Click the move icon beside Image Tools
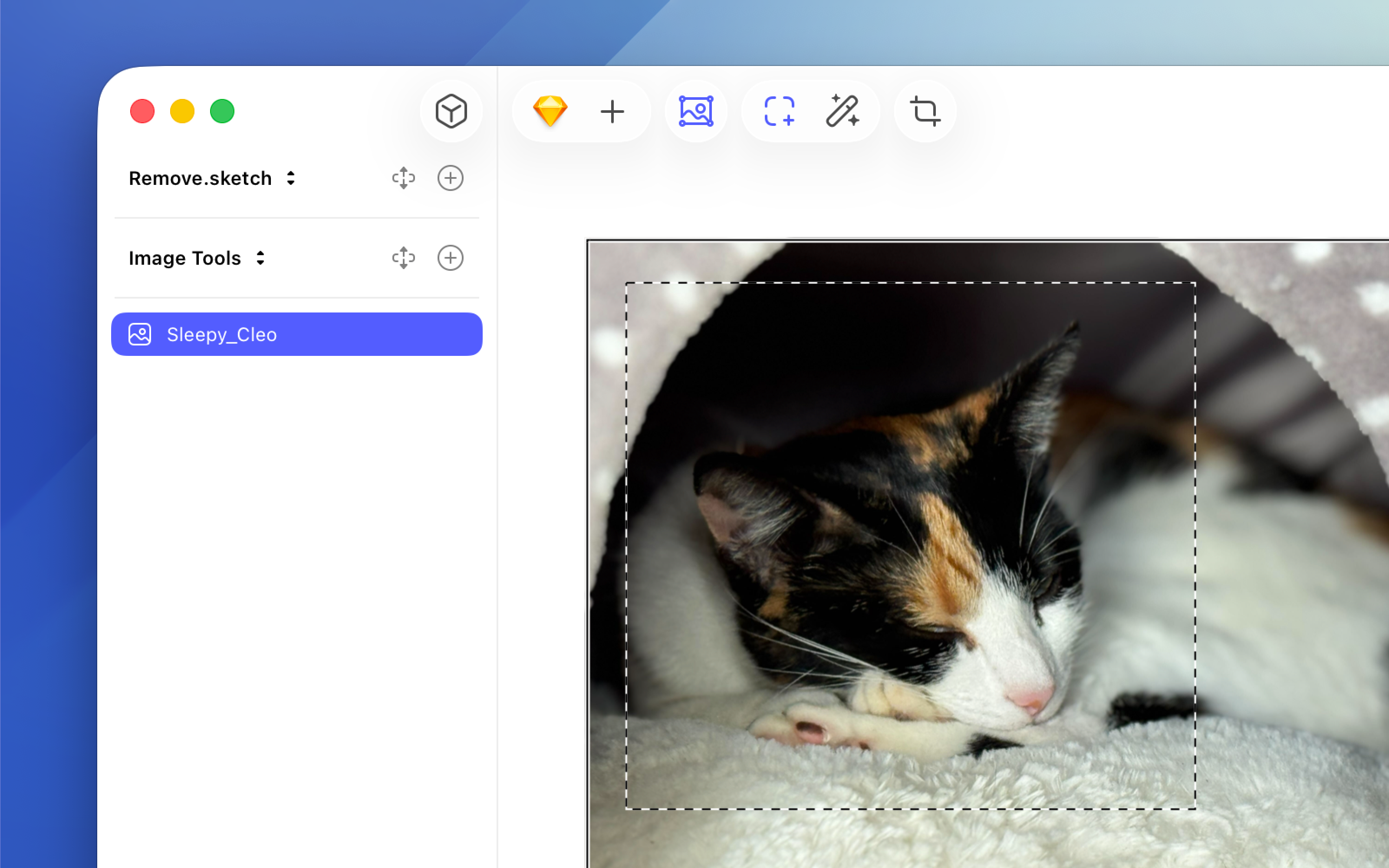Image resolution: width=1389 pixels, height=868 pixels. 404,258
